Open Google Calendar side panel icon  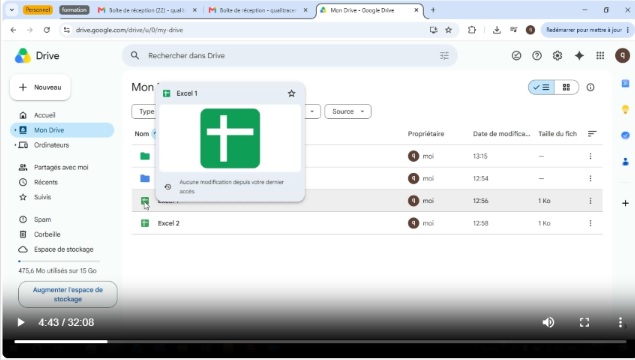(625, 83)
